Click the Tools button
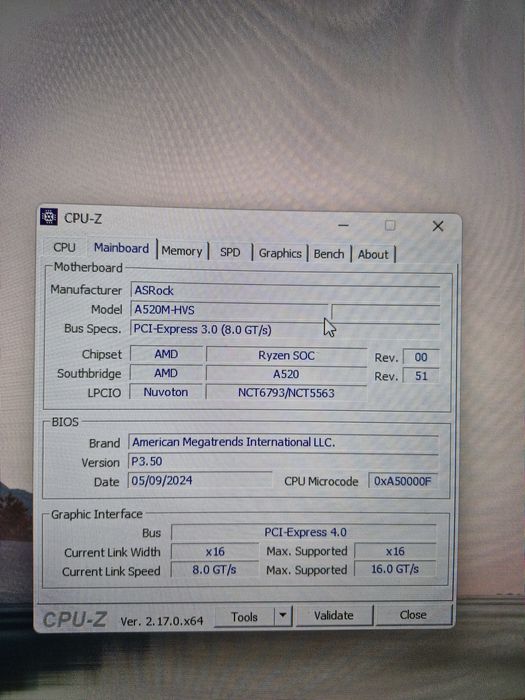Viewport: 525px width, 700px height. tap(244, 617)
